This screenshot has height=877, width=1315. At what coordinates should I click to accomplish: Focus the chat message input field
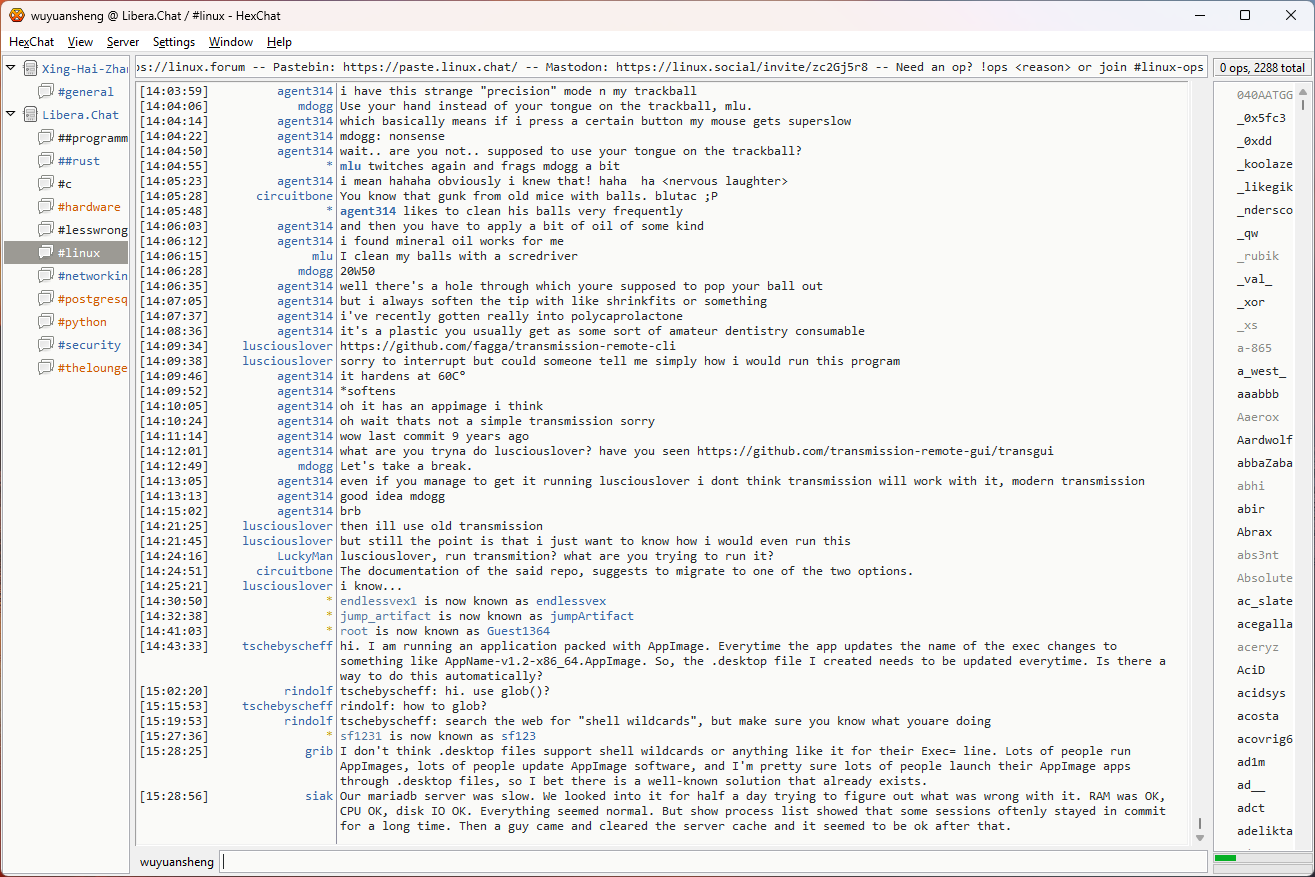[712, 861]
